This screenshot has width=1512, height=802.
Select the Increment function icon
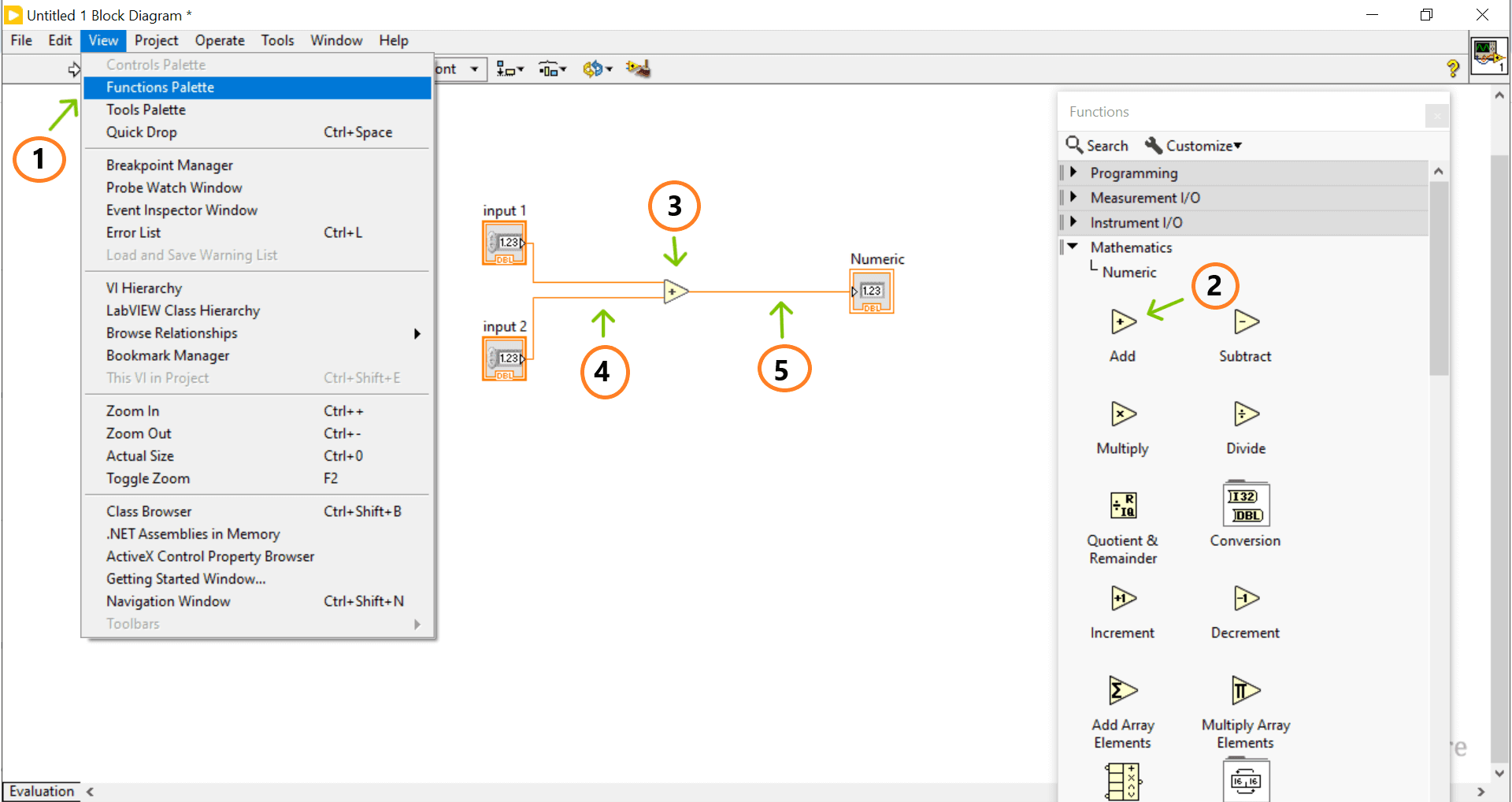(x=1122, y=599)
